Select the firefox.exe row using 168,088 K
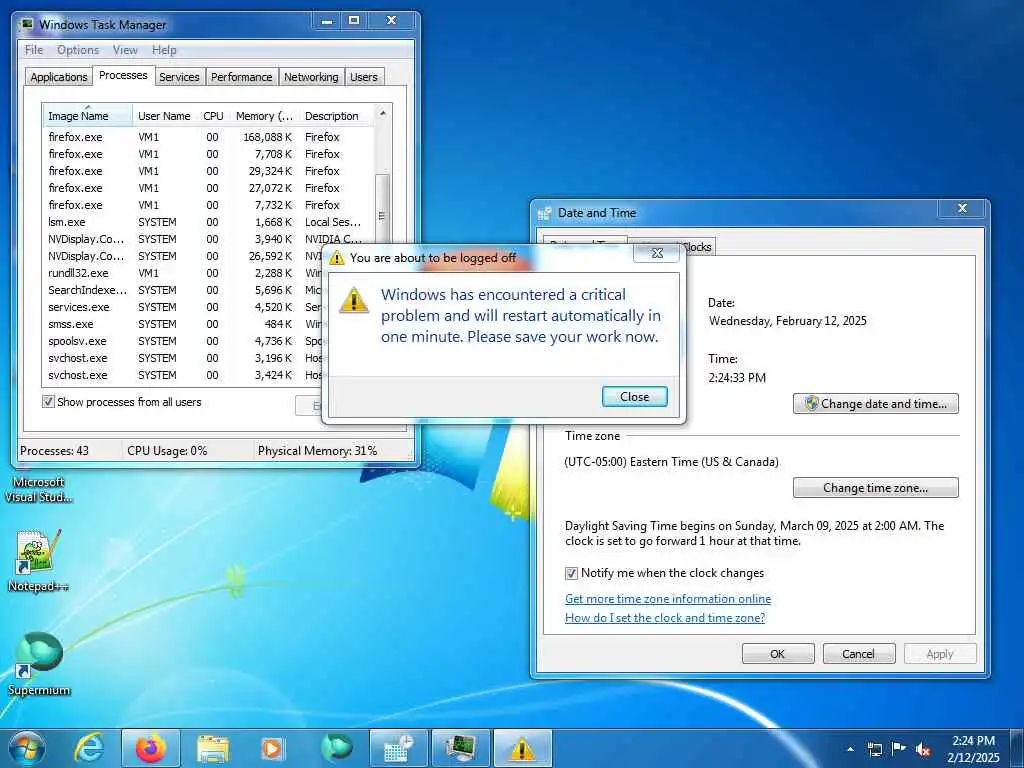The width and height of the screenshot is (1024, 768). pyautogui.click(x=209, y=137)
